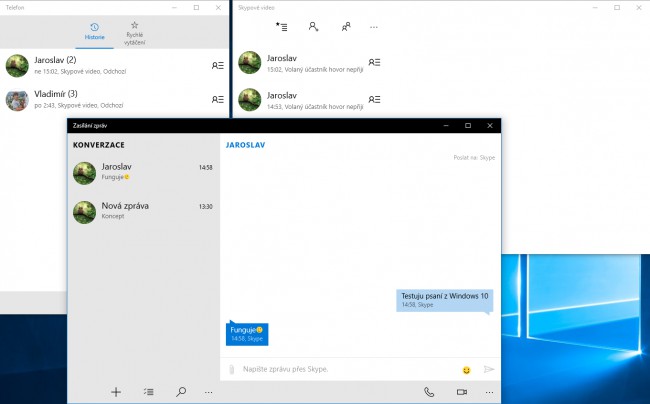Image resolution: width=650 pixels, height=404 pixels.
Task: Select conversations checklist icon
Action: point(149,392)
